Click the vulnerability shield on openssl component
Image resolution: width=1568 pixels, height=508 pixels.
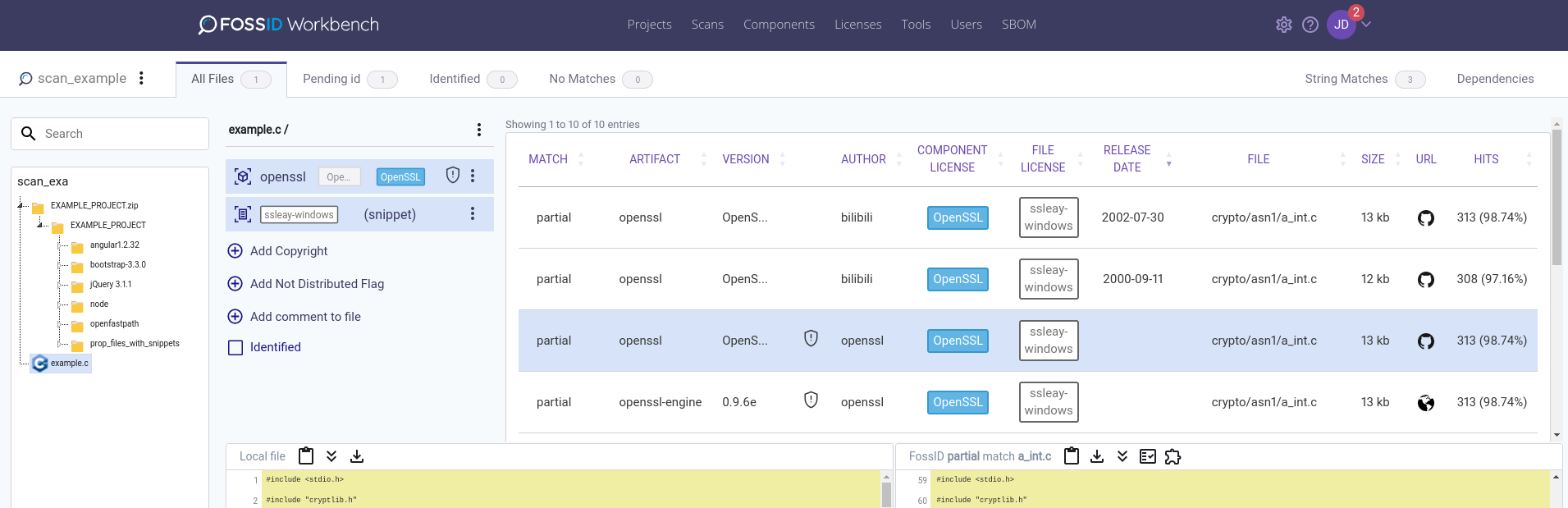coord(452,175)
